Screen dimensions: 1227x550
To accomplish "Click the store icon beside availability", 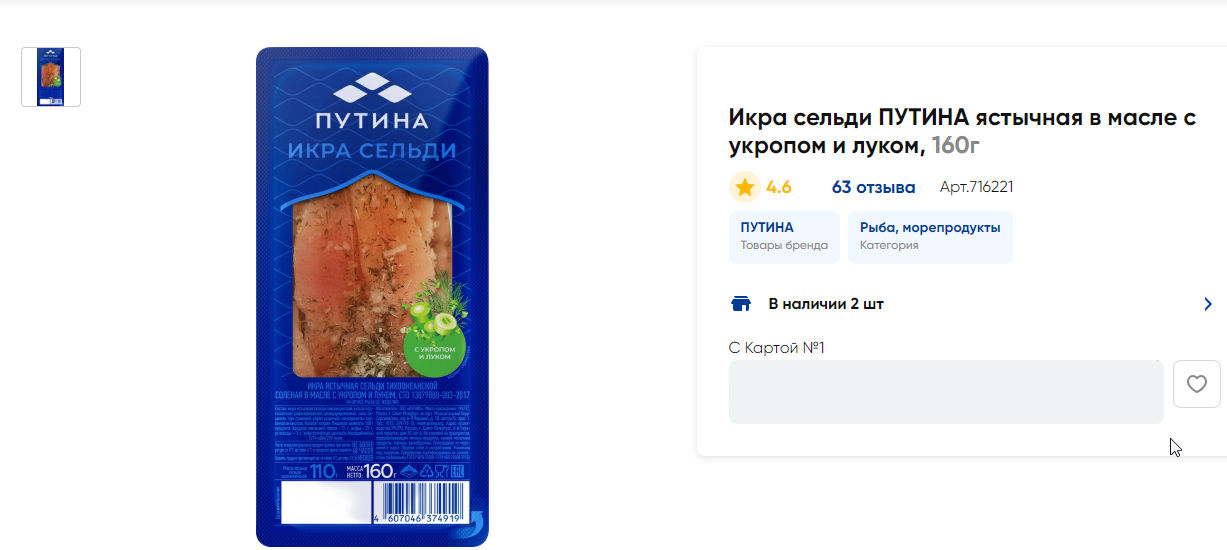I will point(741,304).
